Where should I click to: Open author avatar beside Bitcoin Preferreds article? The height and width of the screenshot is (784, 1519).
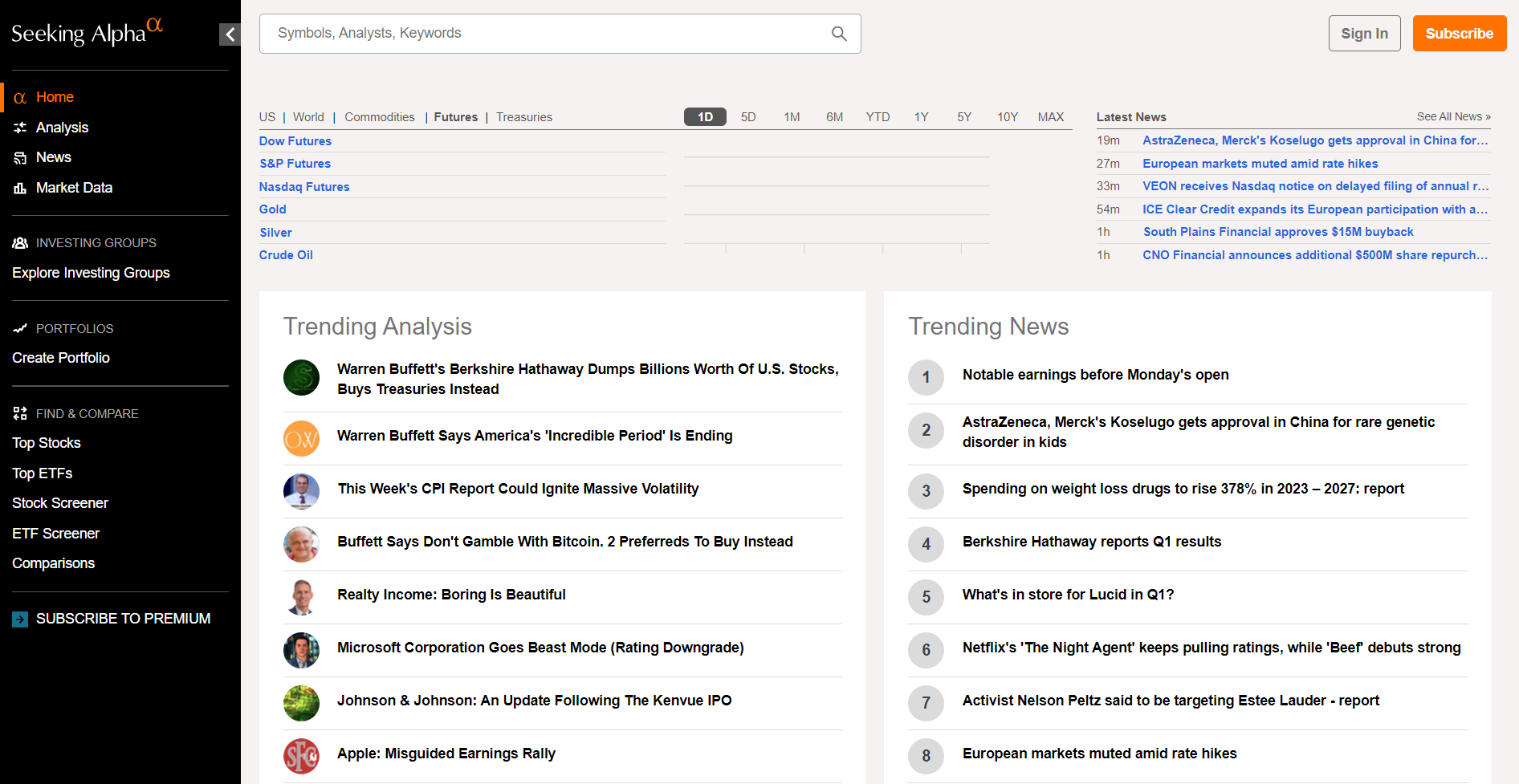(301, 544)
